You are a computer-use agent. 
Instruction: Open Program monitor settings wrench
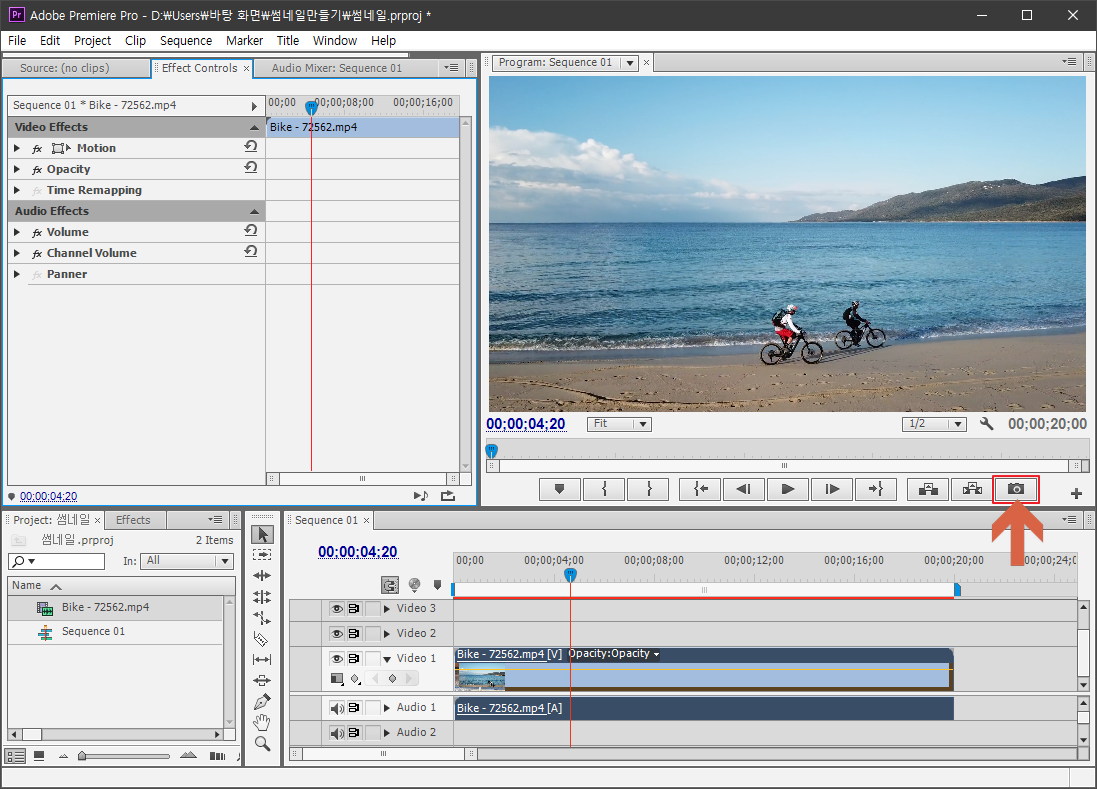[987, 424]
